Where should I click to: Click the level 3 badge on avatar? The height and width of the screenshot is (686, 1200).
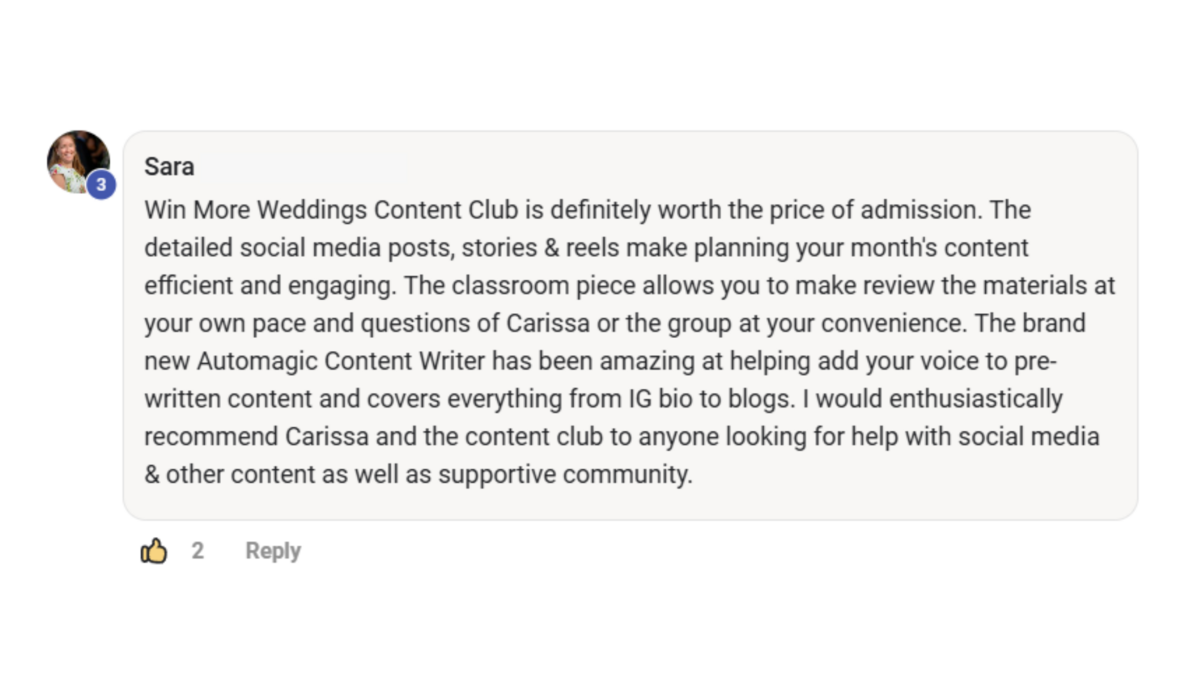101,184
